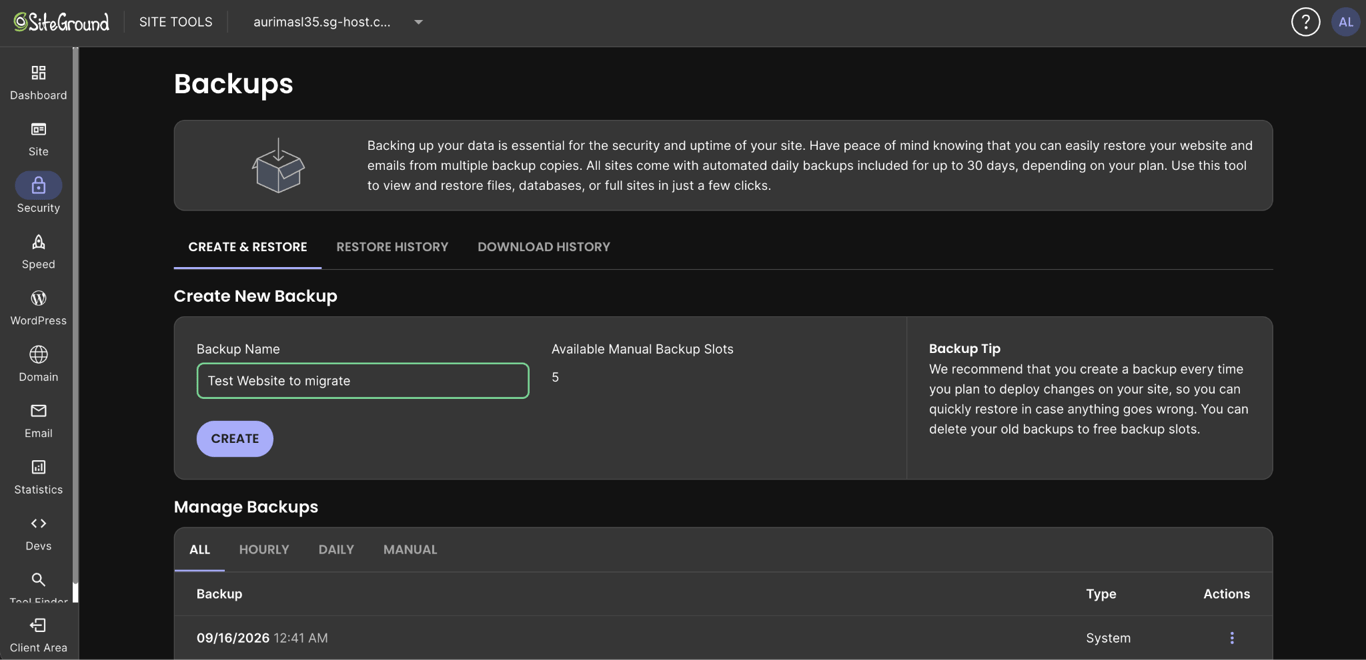1366x660 pixels.
Task: Open the Domain globe icon
Action: (38, 354)
